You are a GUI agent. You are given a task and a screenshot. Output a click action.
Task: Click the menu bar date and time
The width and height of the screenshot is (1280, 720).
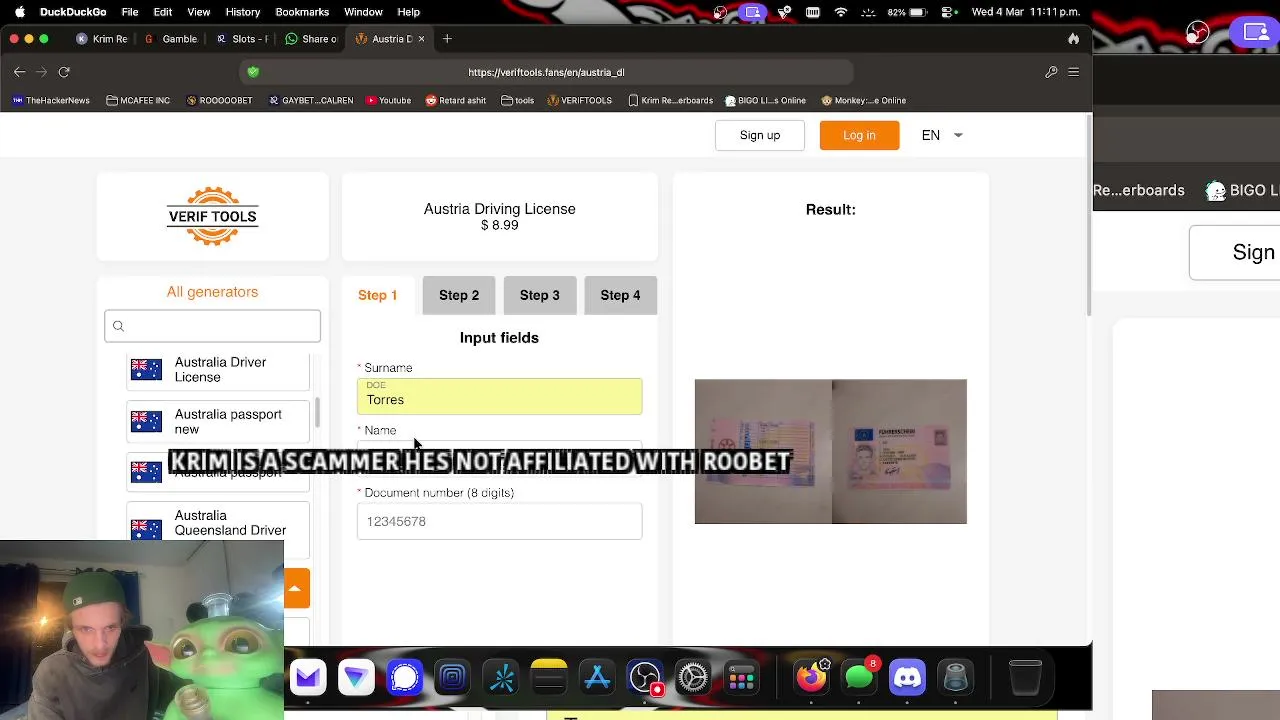click(1025, 12)
